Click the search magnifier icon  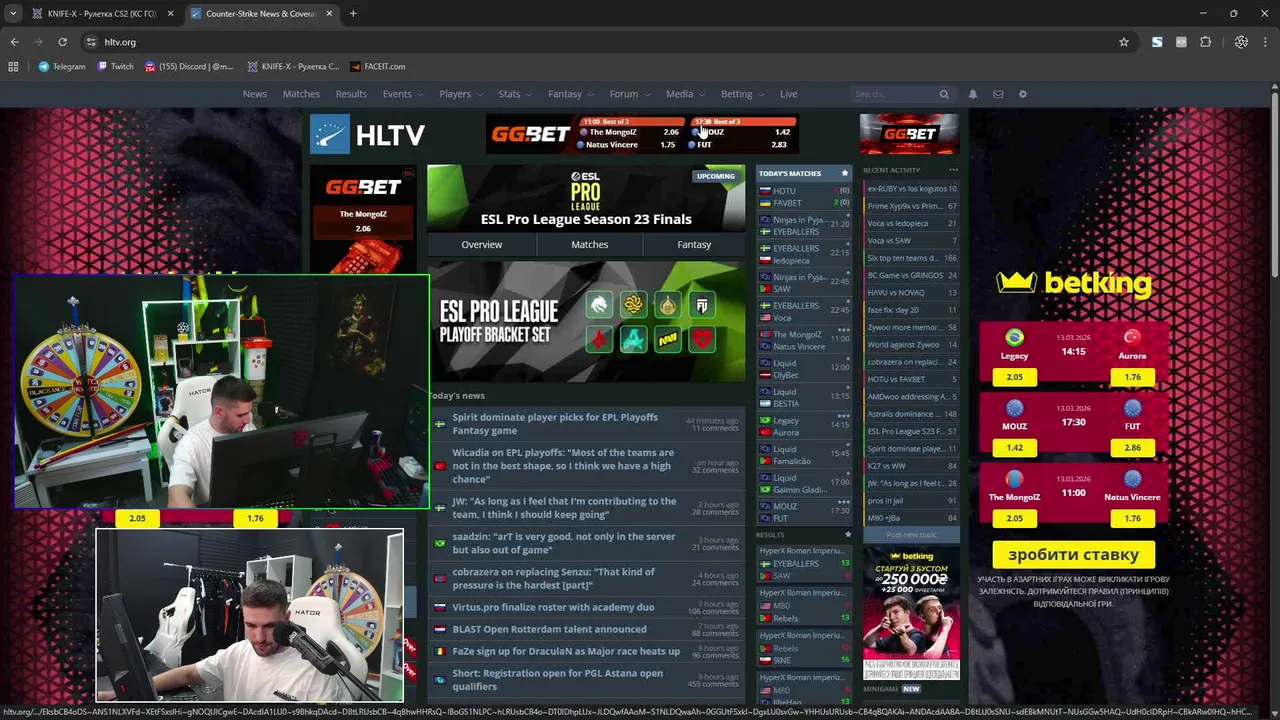(943, 94)
